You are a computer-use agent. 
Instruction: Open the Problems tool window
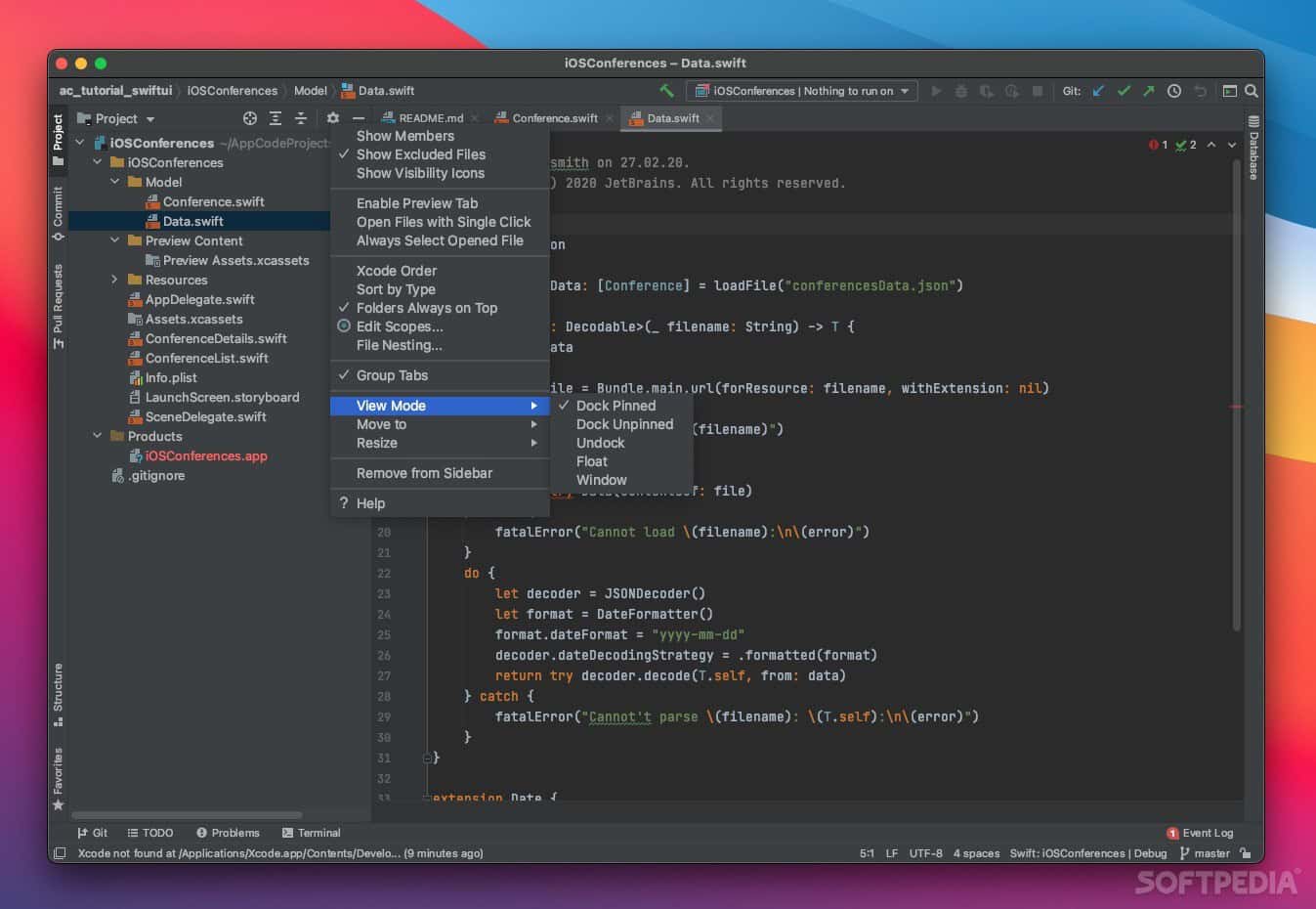[x=228, y=833]
